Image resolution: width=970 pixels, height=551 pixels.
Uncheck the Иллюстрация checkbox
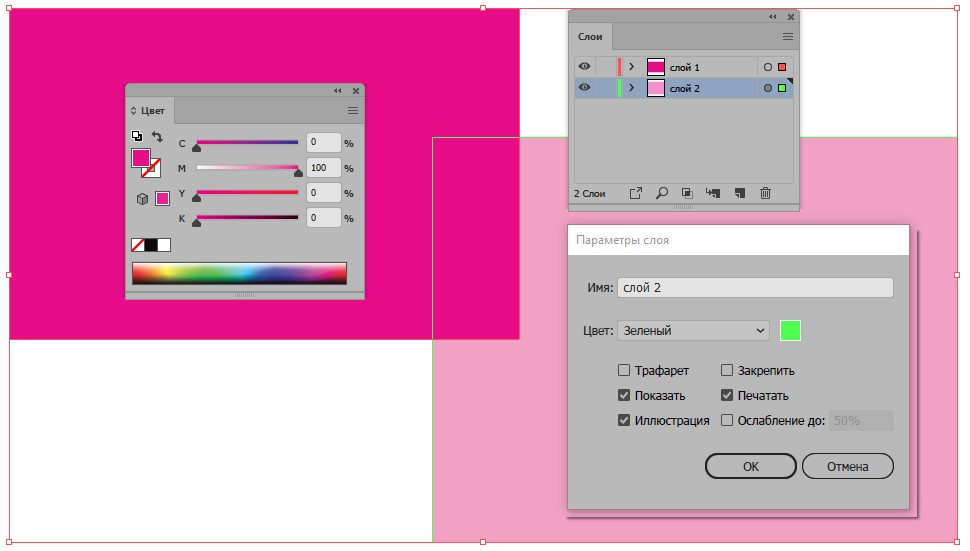pos(624,420)
